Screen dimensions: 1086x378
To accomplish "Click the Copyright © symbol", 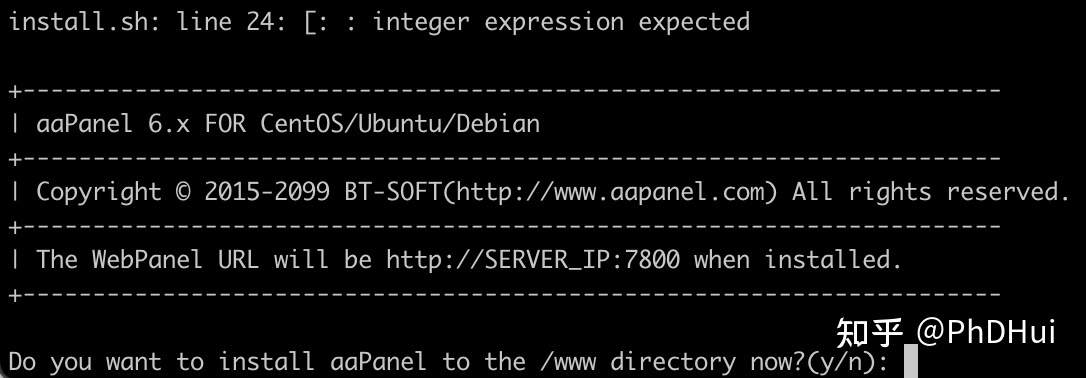I will [183, 192].
